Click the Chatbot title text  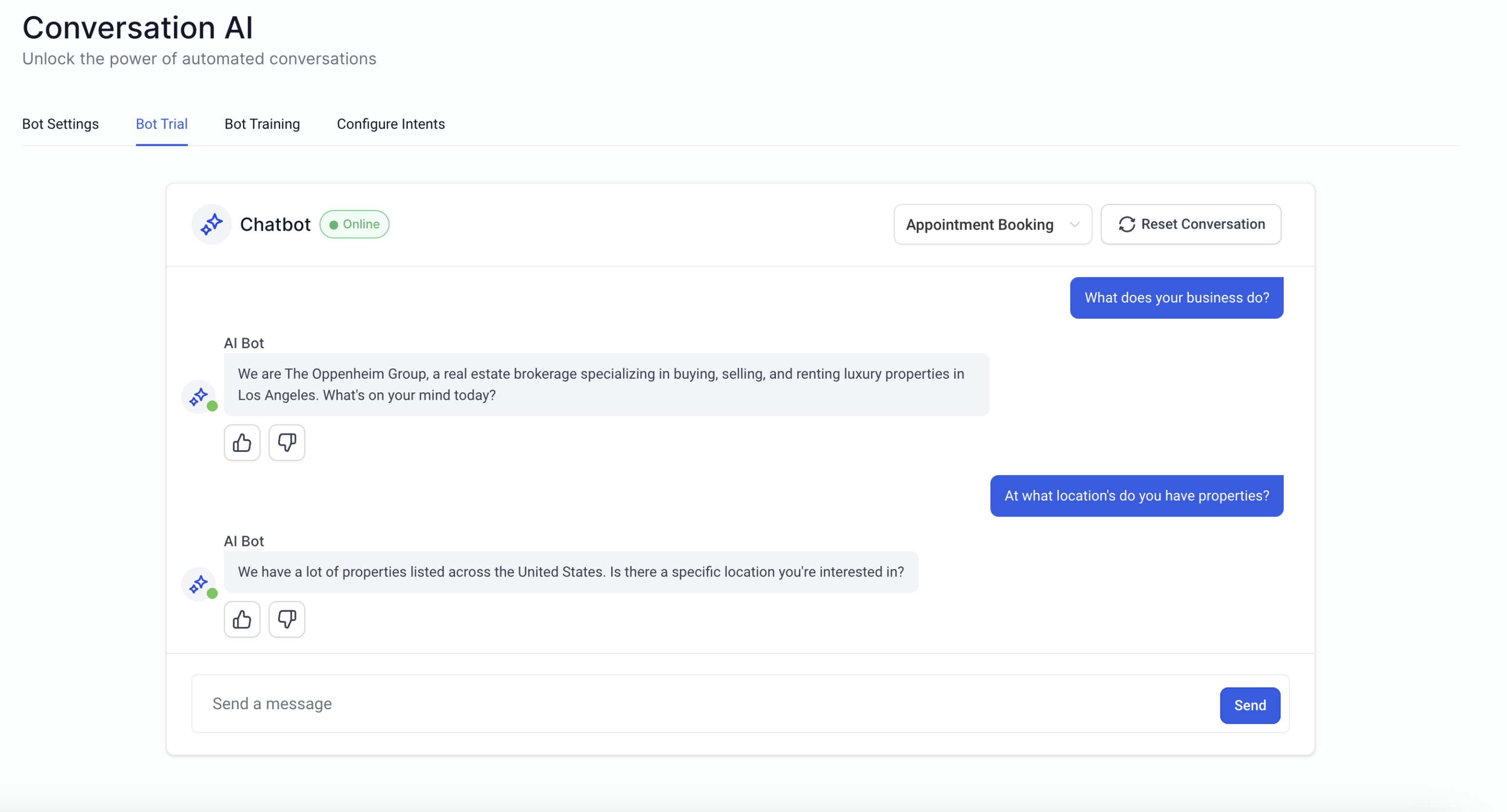coord(275,225)
